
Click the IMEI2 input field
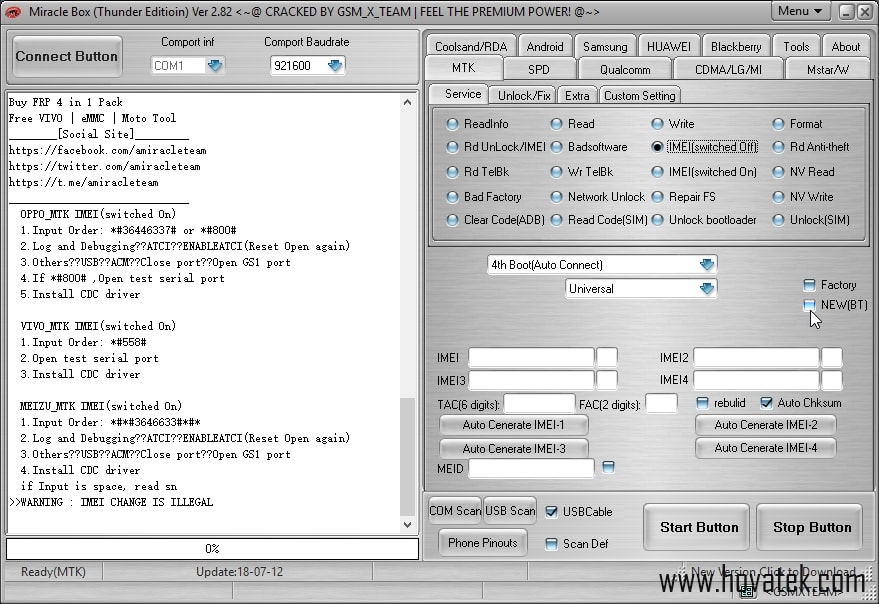[x=756, y=357]
